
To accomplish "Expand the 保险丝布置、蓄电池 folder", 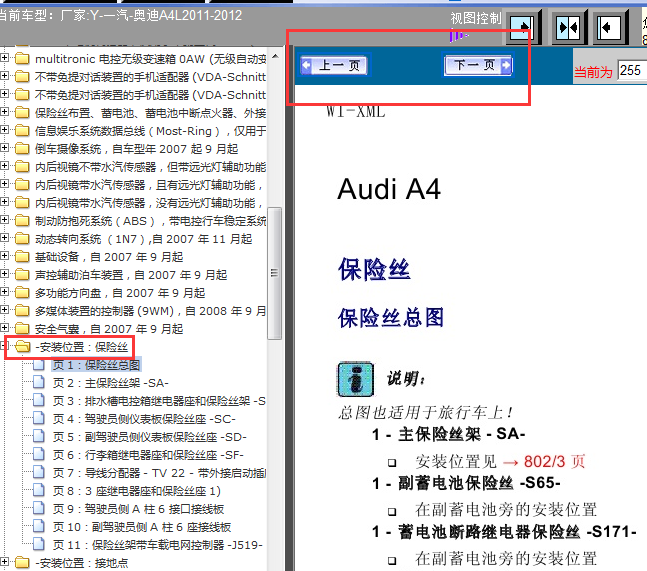I will click(x=5, y=112).
